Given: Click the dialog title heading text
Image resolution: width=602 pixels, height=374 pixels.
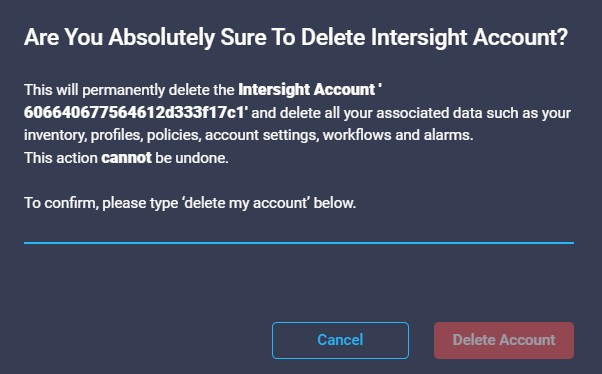Looking at the screenshot, I should pos(296,38).
